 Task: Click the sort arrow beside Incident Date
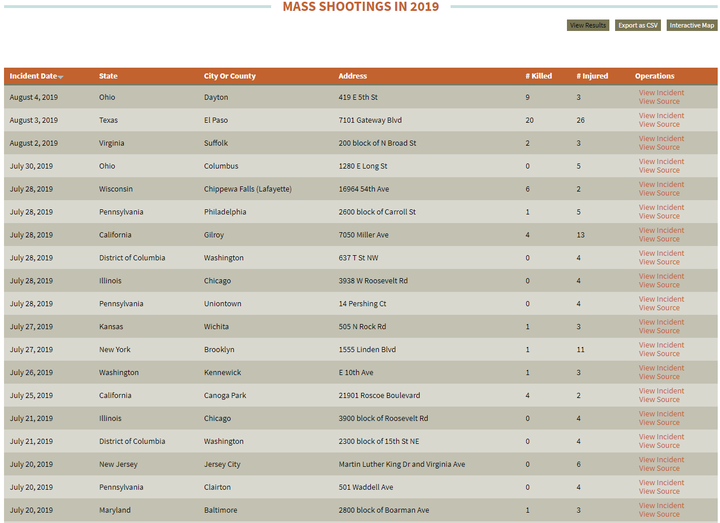point(61,77)
